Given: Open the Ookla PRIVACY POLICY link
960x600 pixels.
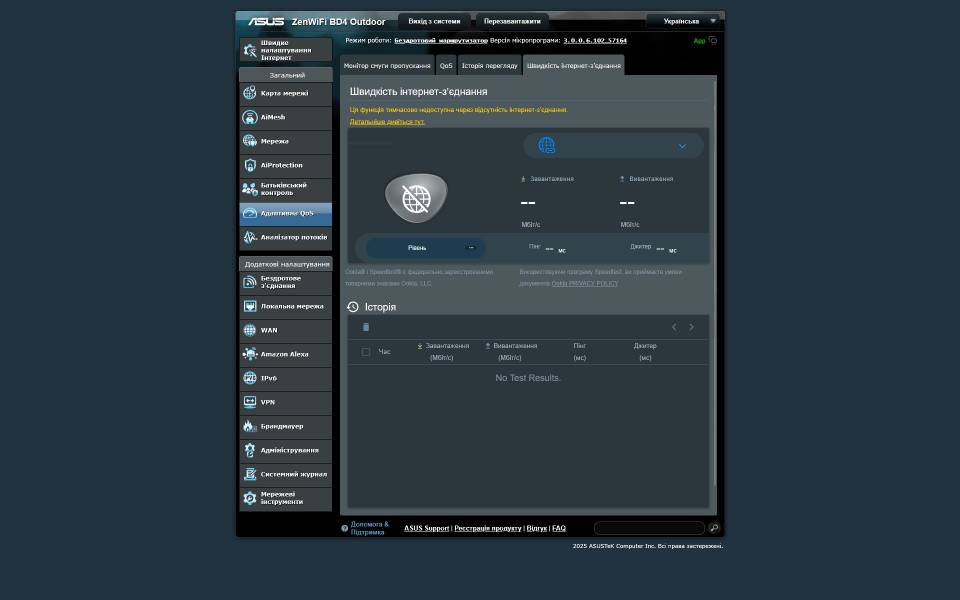Looking at the screenshot, I should (585, 283).
